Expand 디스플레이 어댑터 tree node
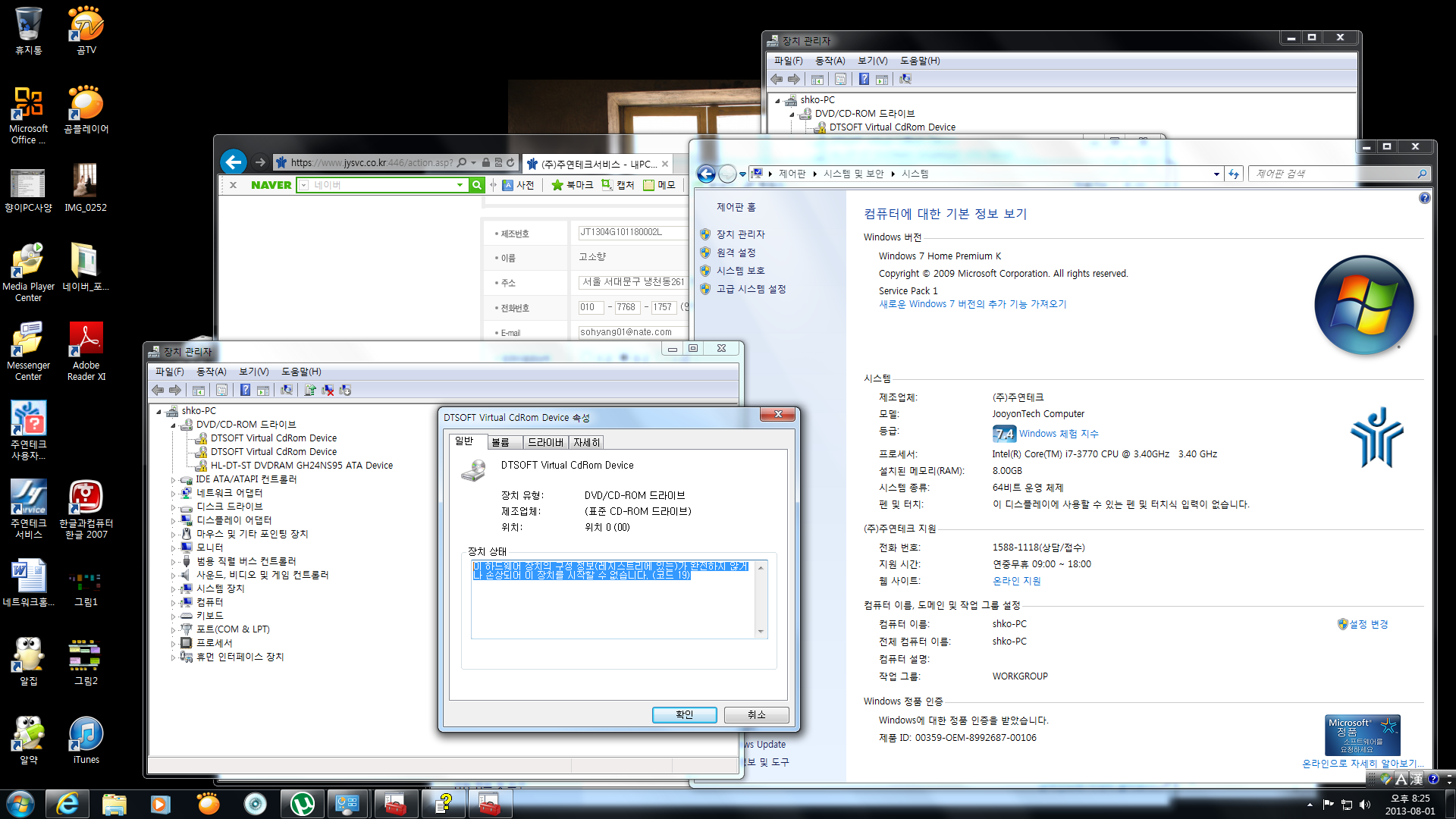The width and height of the screenshot is (1456, 819). point(173,521)
